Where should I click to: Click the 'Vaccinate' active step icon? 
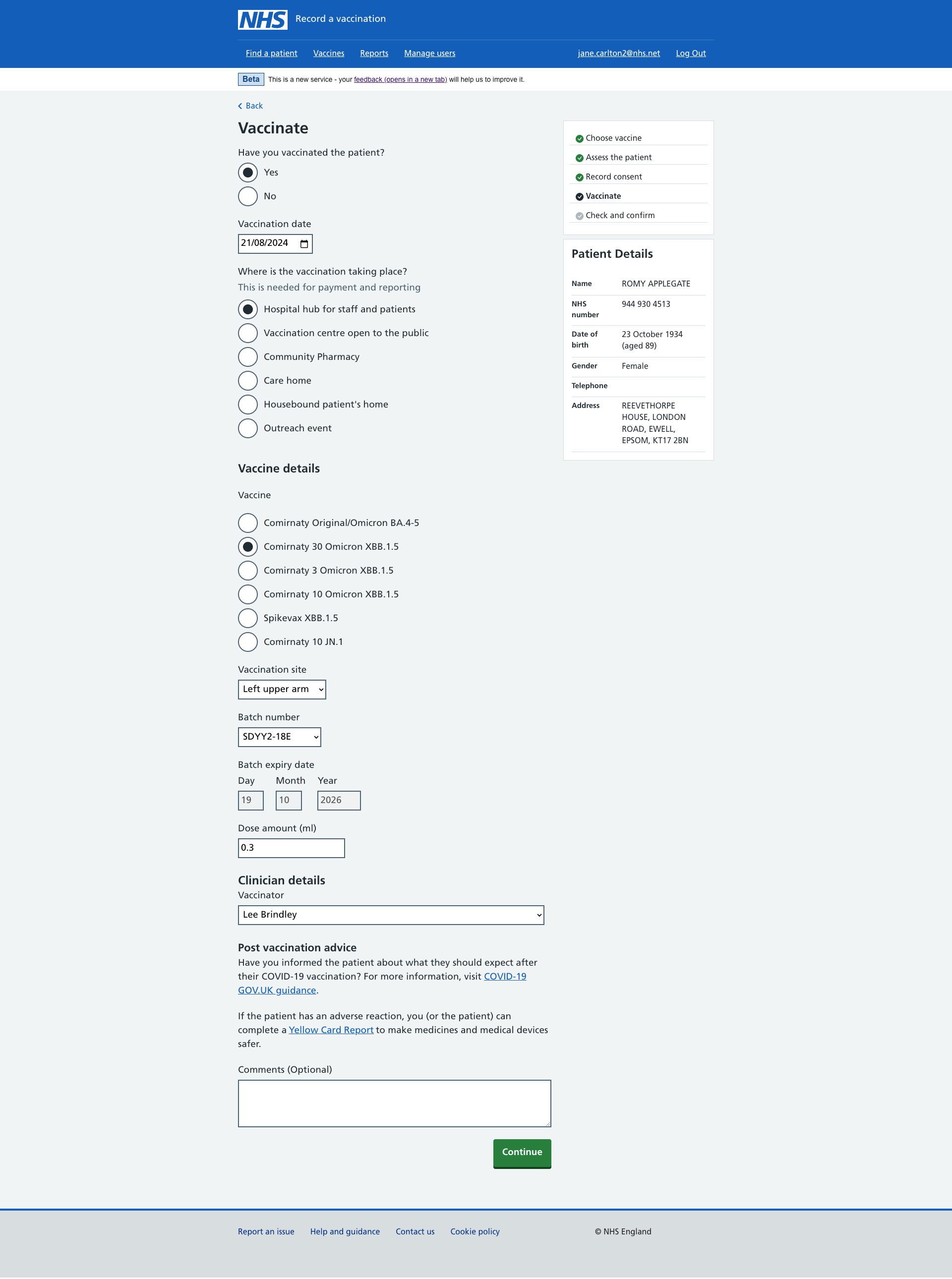pos(579,196)
